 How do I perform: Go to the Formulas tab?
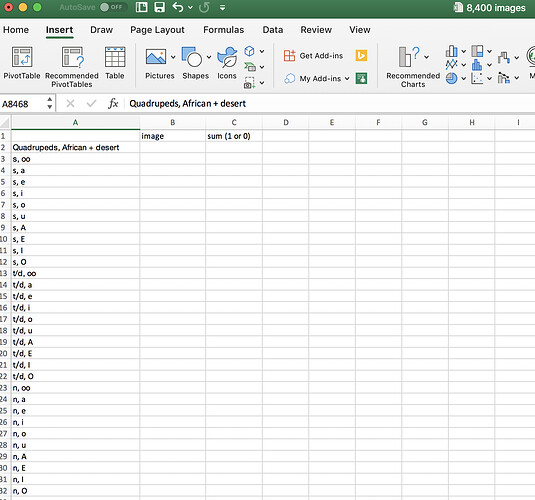point(223,30)
